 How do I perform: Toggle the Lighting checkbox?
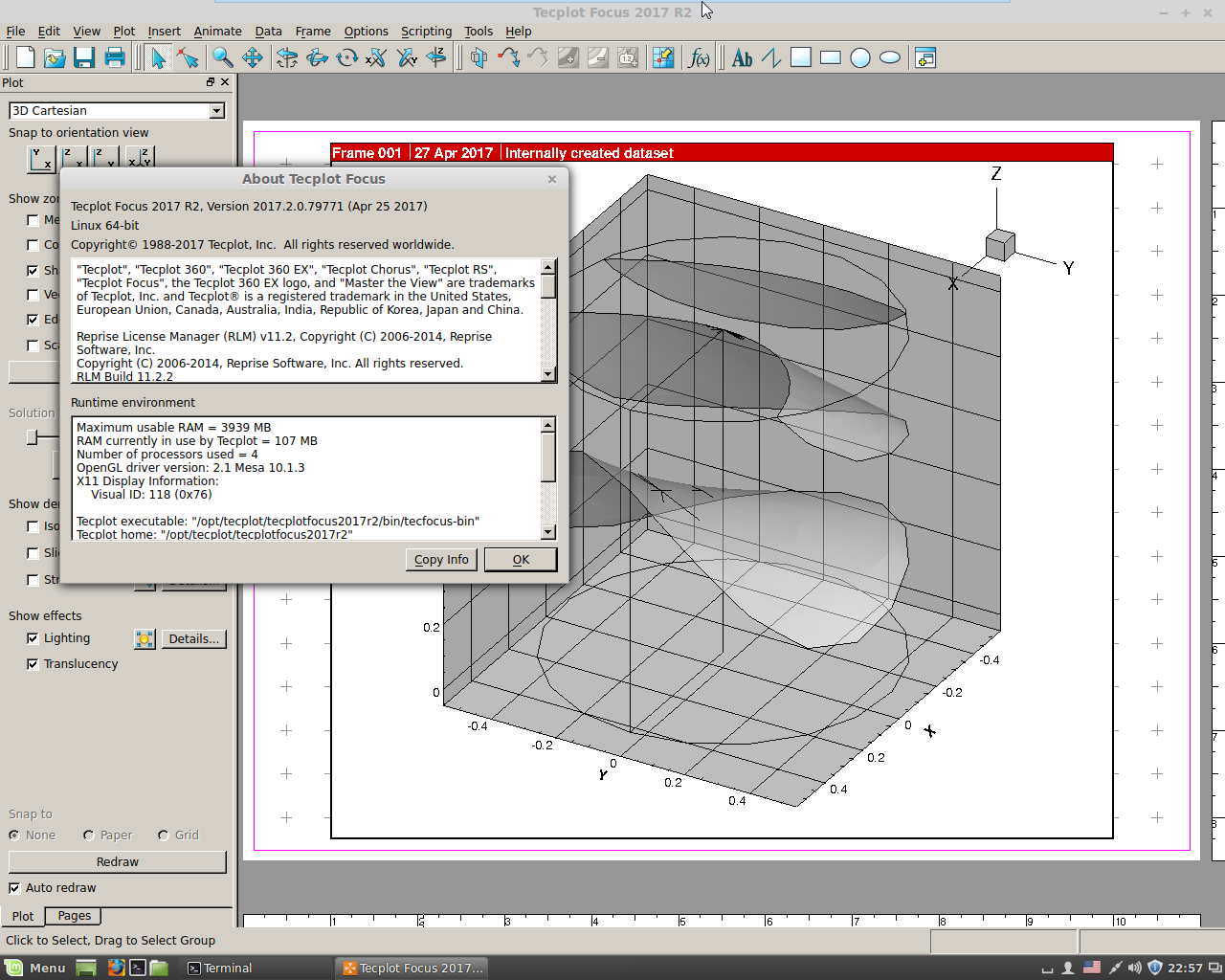click(33, 638)
